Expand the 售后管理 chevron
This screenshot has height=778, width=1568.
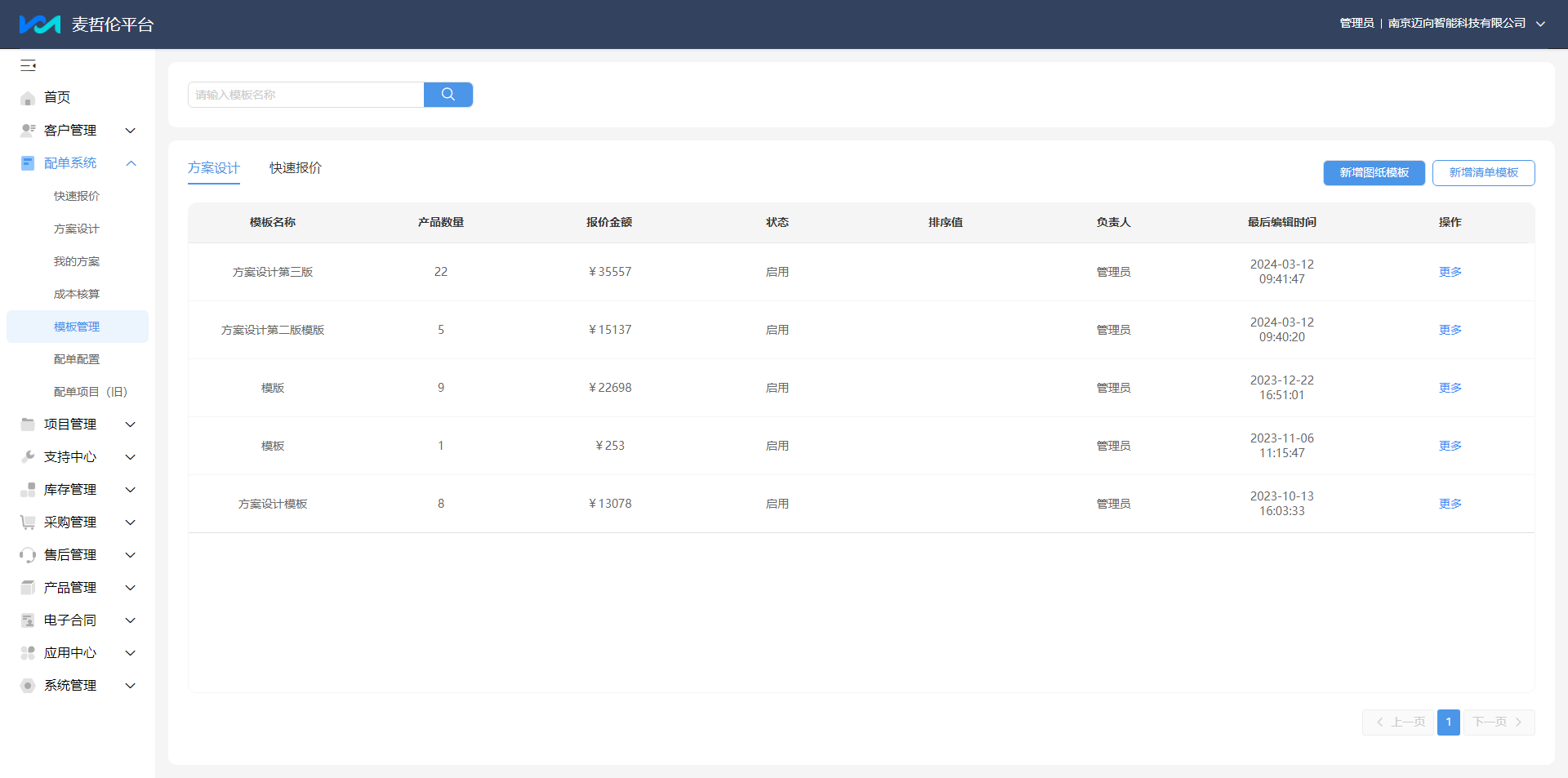(x=130, y=555)
